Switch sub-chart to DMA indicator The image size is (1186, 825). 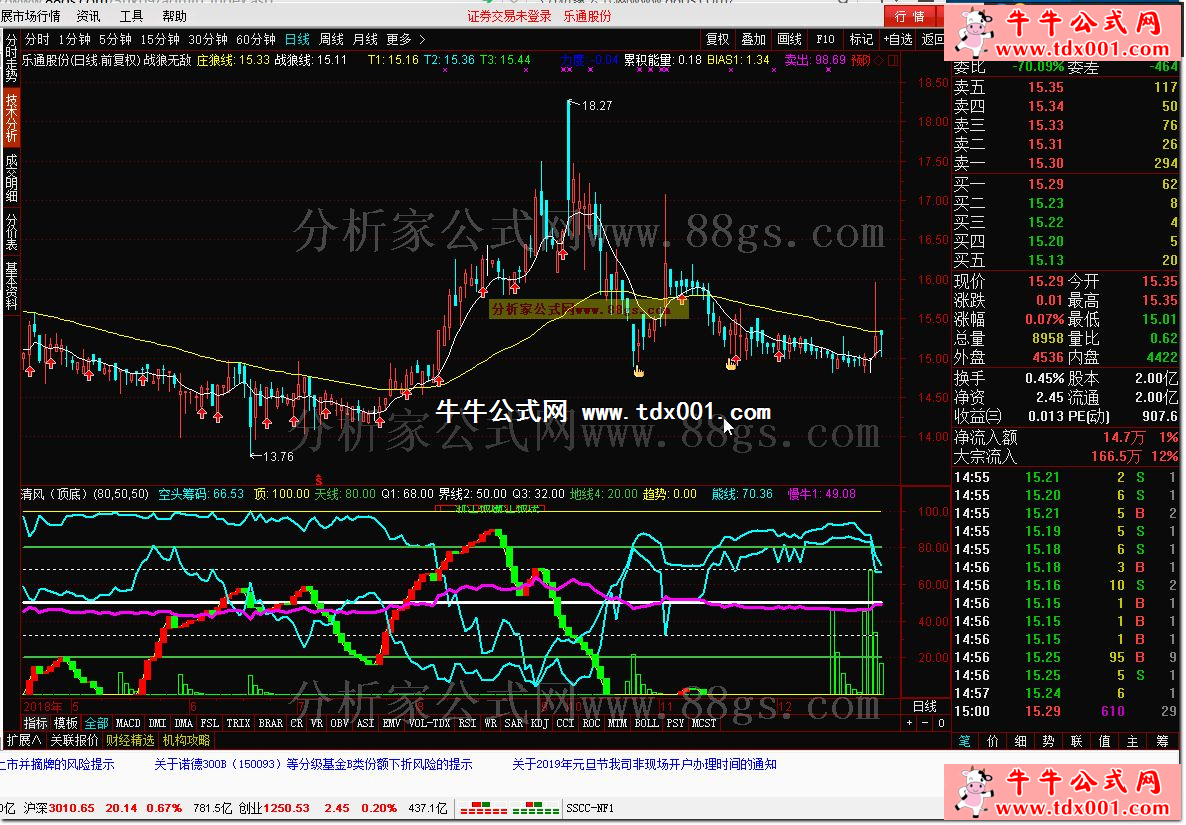click(183, 723)
